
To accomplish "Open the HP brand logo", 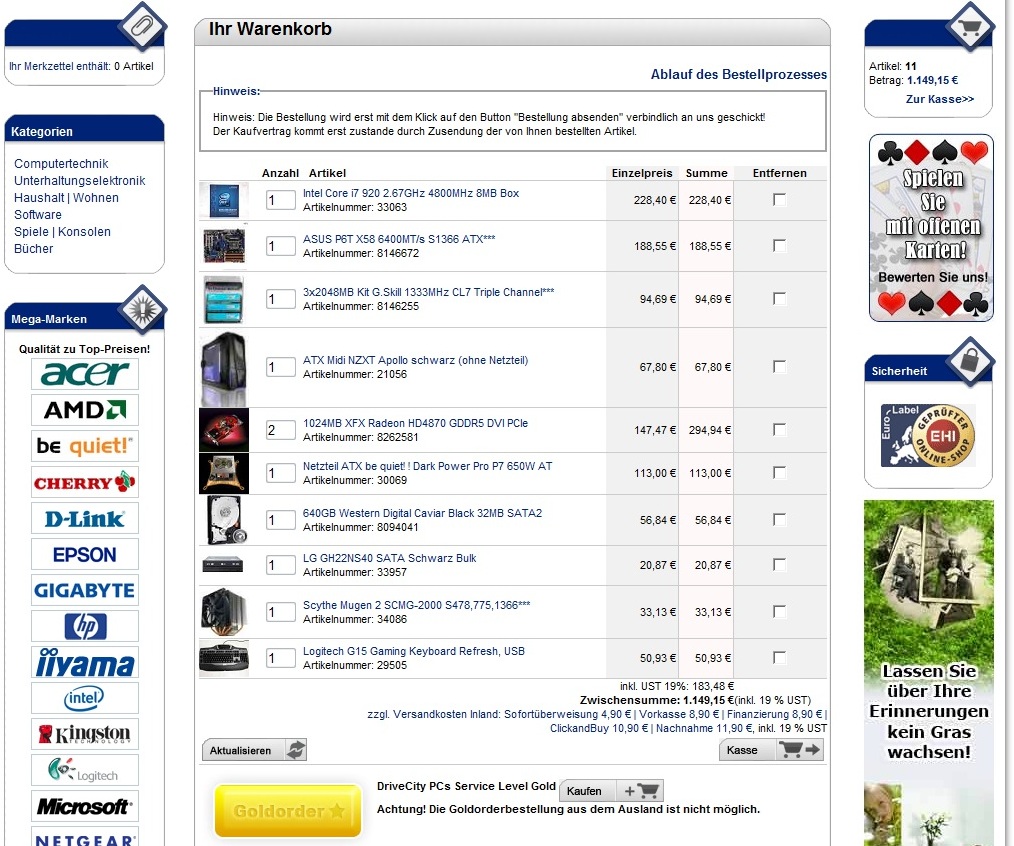I will pos(85,626).
